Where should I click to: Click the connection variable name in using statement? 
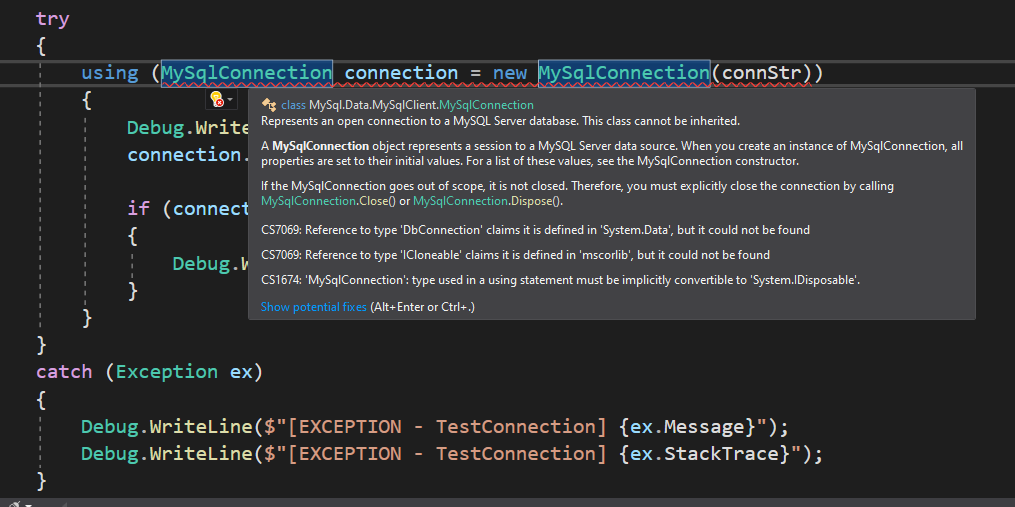[401, 73]
